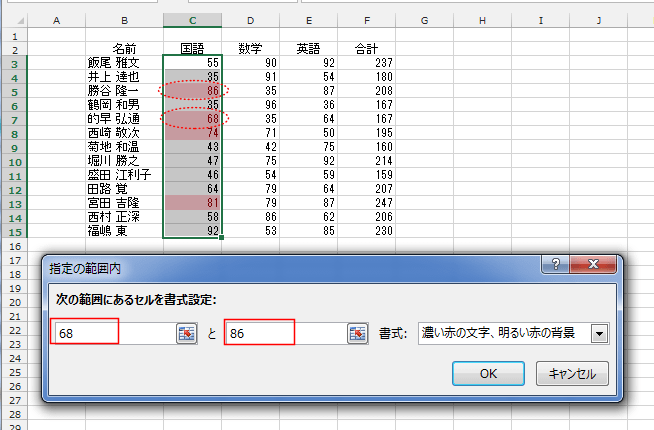Click the range selector icon beside the 68 field

coord(186,334)
